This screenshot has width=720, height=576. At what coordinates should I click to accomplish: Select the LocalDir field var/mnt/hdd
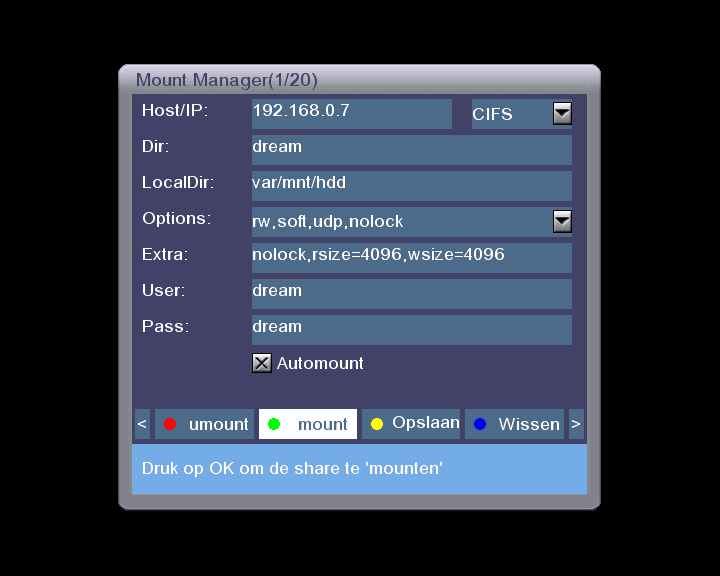[x=411, y=186]
